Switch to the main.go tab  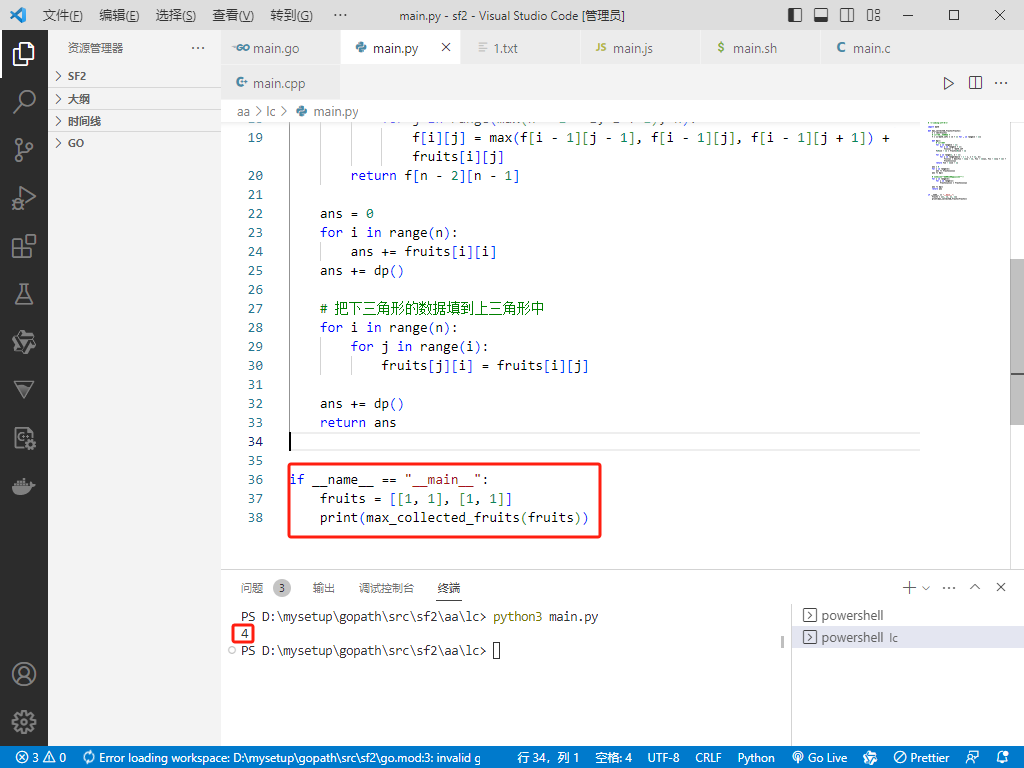(x=281, y=48)
